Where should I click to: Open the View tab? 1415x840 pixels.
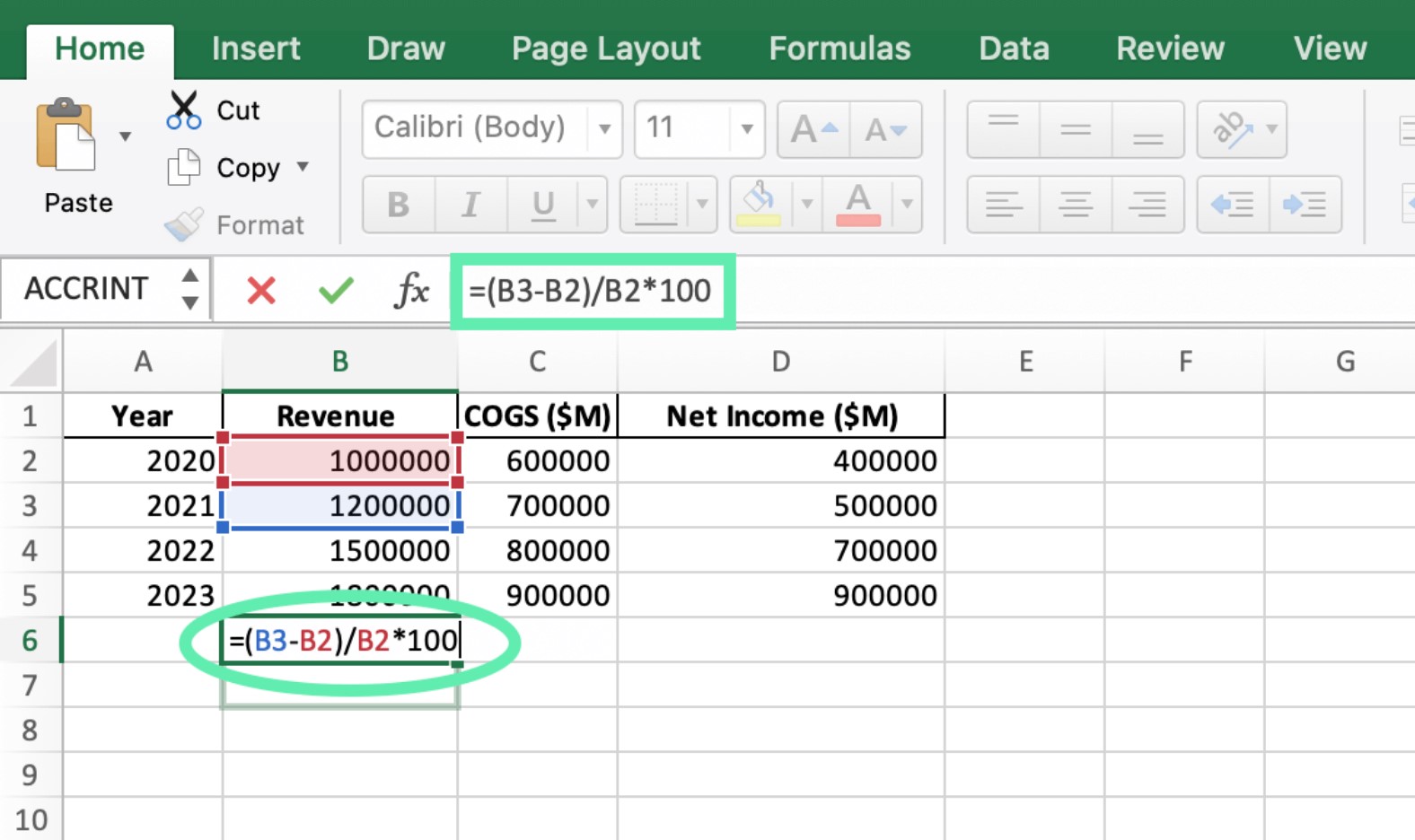coord(1330,48)
